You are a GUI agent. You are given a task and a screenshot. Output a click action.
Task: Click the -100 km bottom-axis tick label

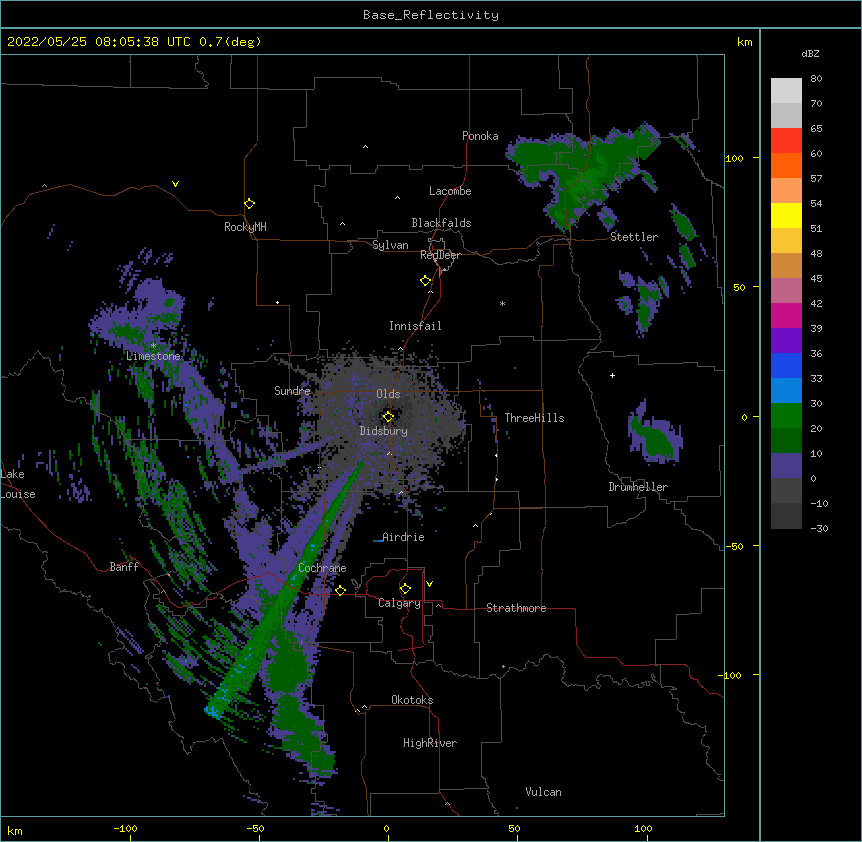pos(125,828)
